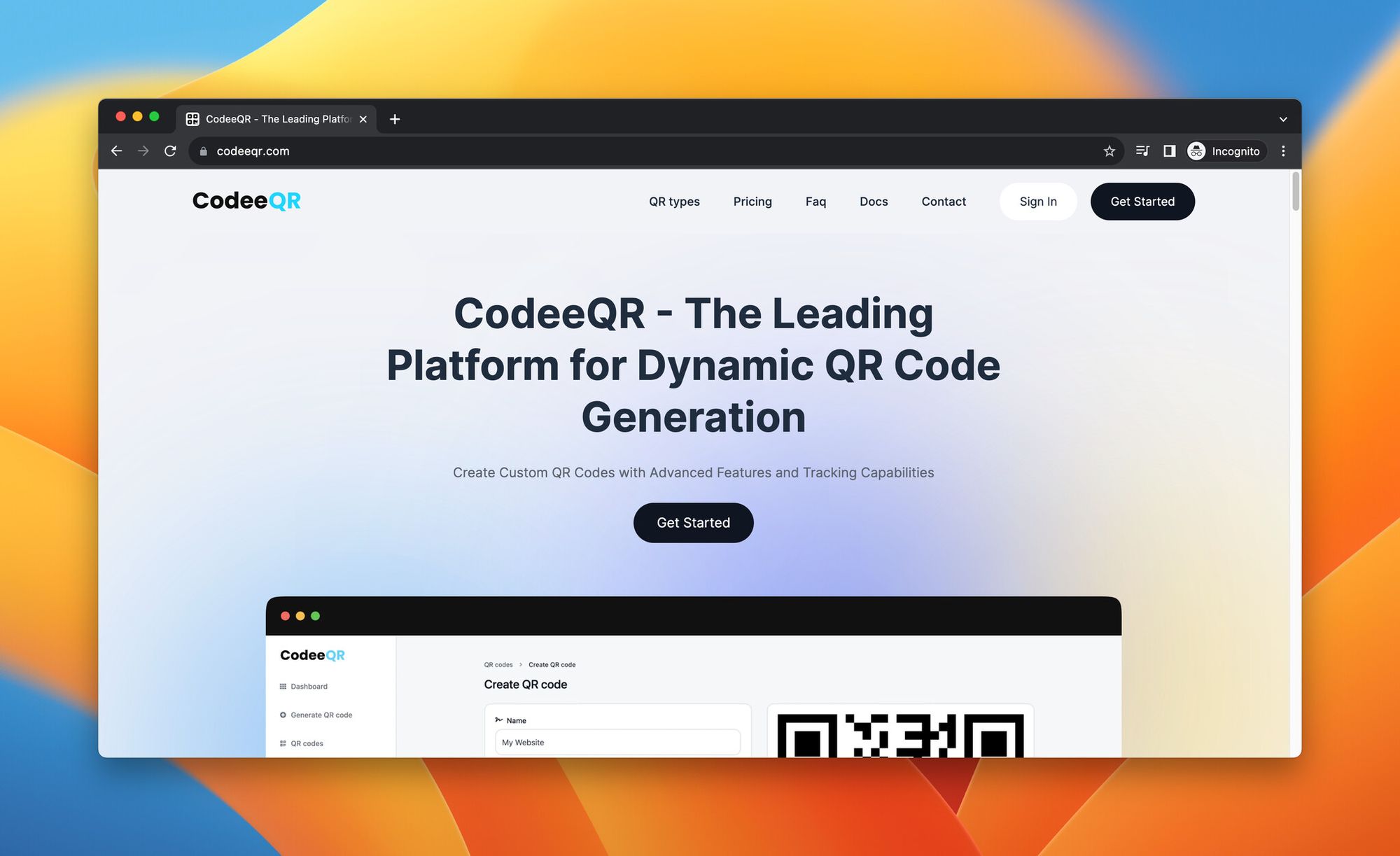Image resolution: width=1400 pixels, height=856 pixels.
Task: Click the Get Started hero button
Action: (693, 522)
